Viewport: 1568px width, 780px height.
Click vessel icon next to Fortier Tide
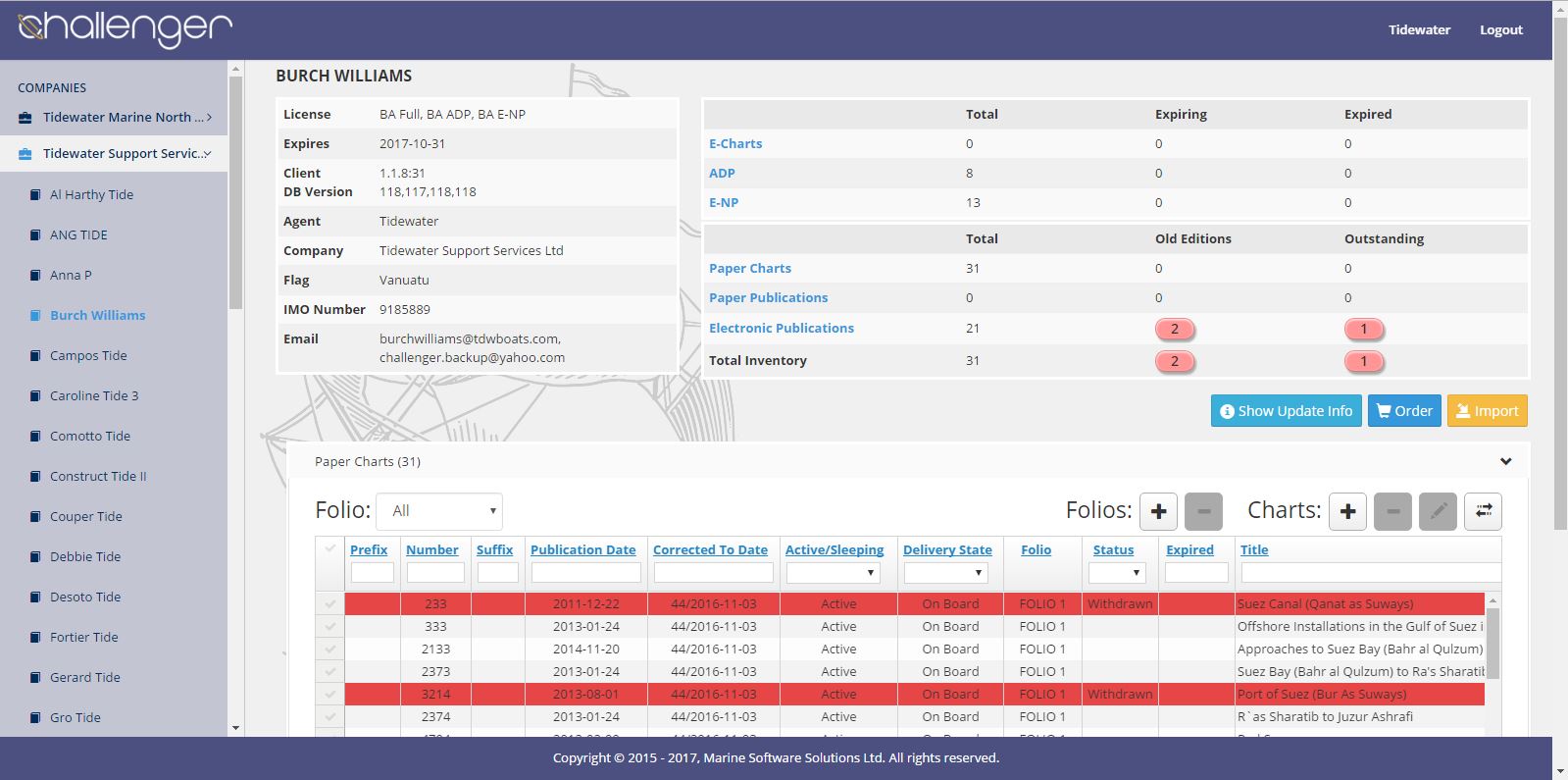[x=36, y=638]
